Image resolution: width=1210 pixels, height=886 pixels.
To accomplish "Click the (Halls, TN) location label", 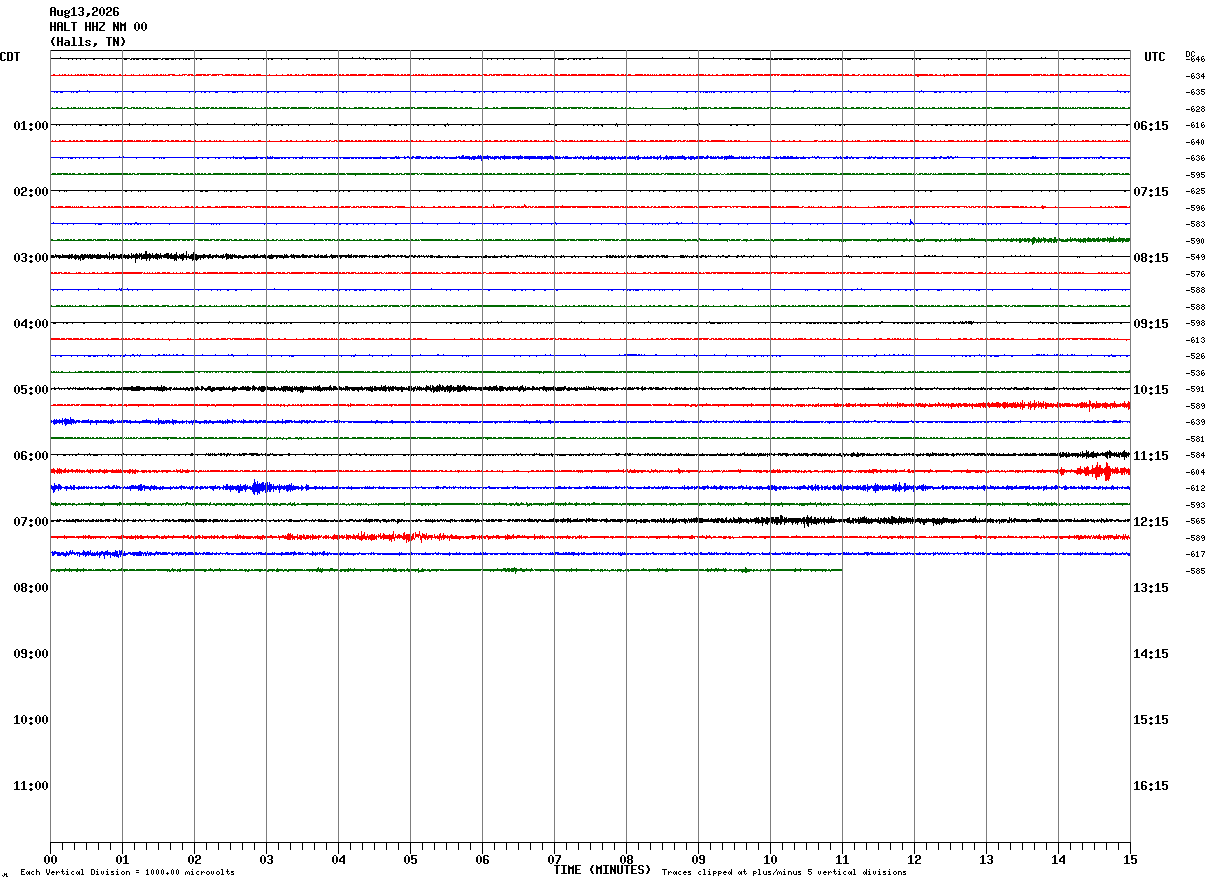I will click(x=88, y=42).
